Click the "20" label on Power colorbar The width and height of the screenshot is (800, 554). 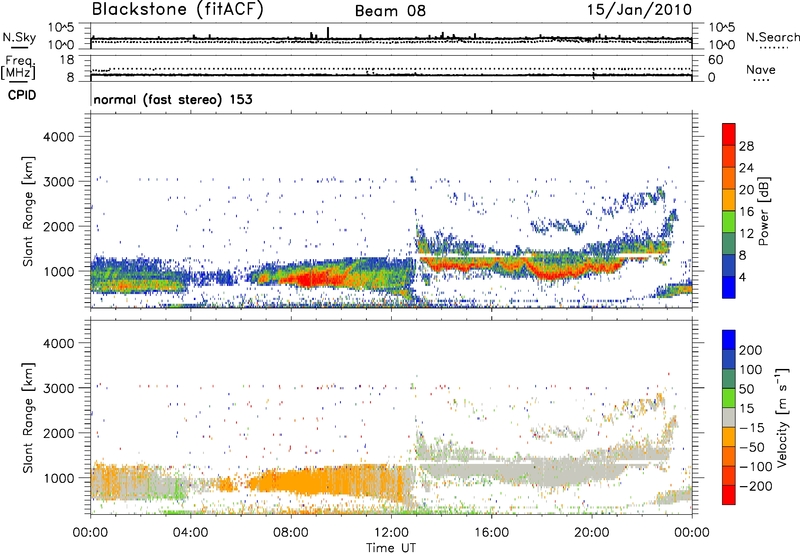(x=746, y=190)
